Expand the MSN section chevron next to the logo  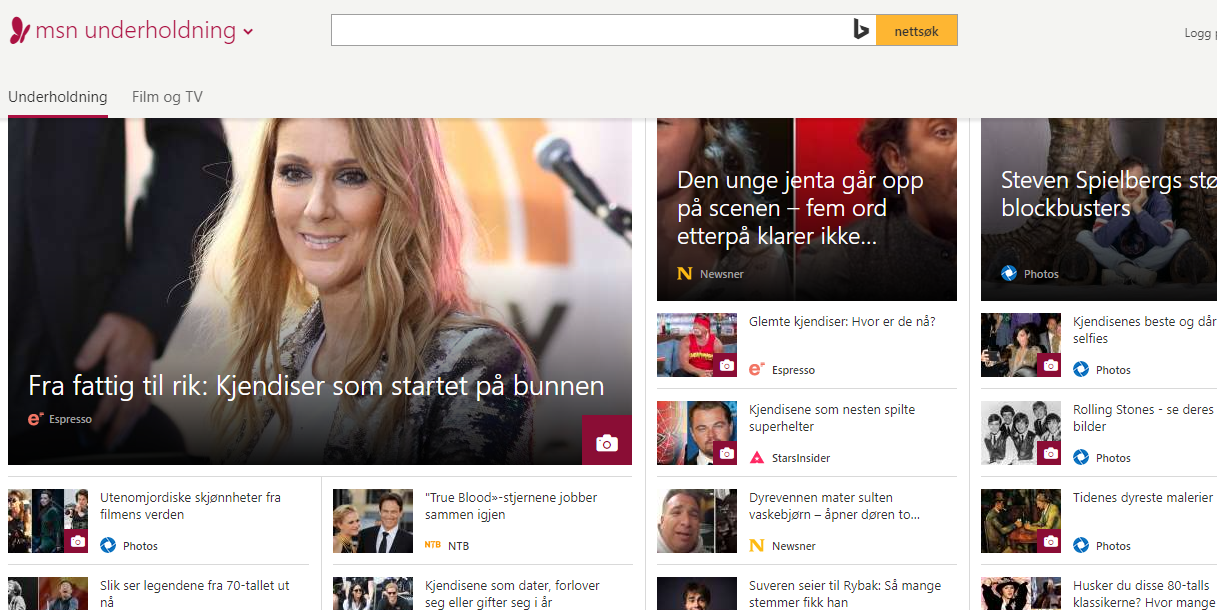pyautogui.click(x=248, y=31)
